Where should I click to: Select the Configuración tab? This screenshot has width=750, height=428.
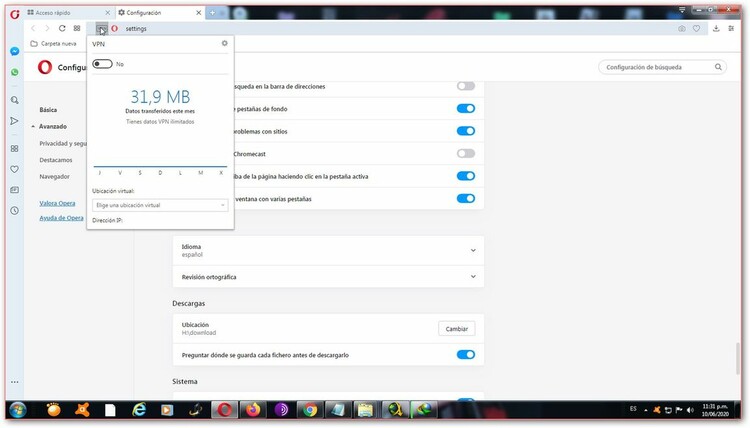(x=159, y=13)
